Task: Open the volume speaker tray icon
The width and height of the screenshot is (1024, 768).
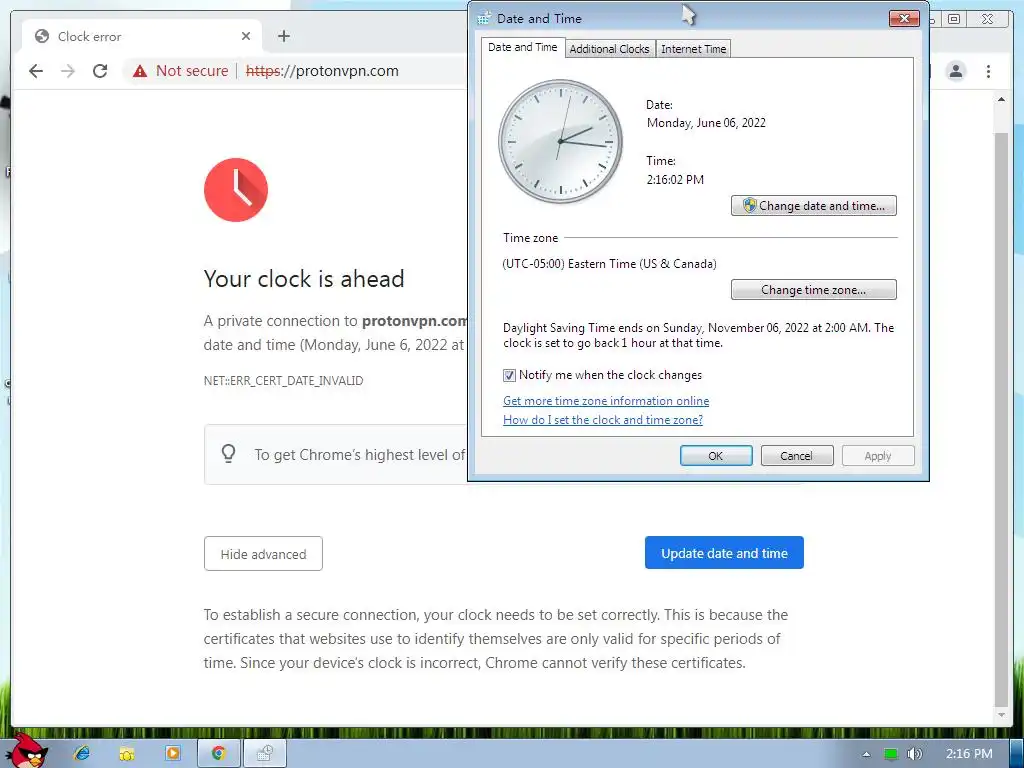Action: (914, 754)
